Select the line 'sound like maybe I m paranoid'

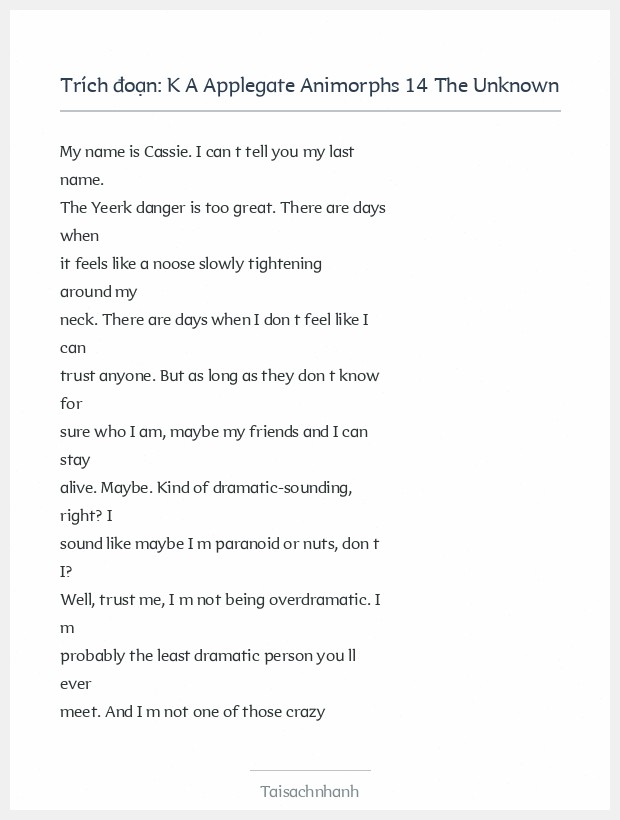pyautogui.click(x=219, y=544)
